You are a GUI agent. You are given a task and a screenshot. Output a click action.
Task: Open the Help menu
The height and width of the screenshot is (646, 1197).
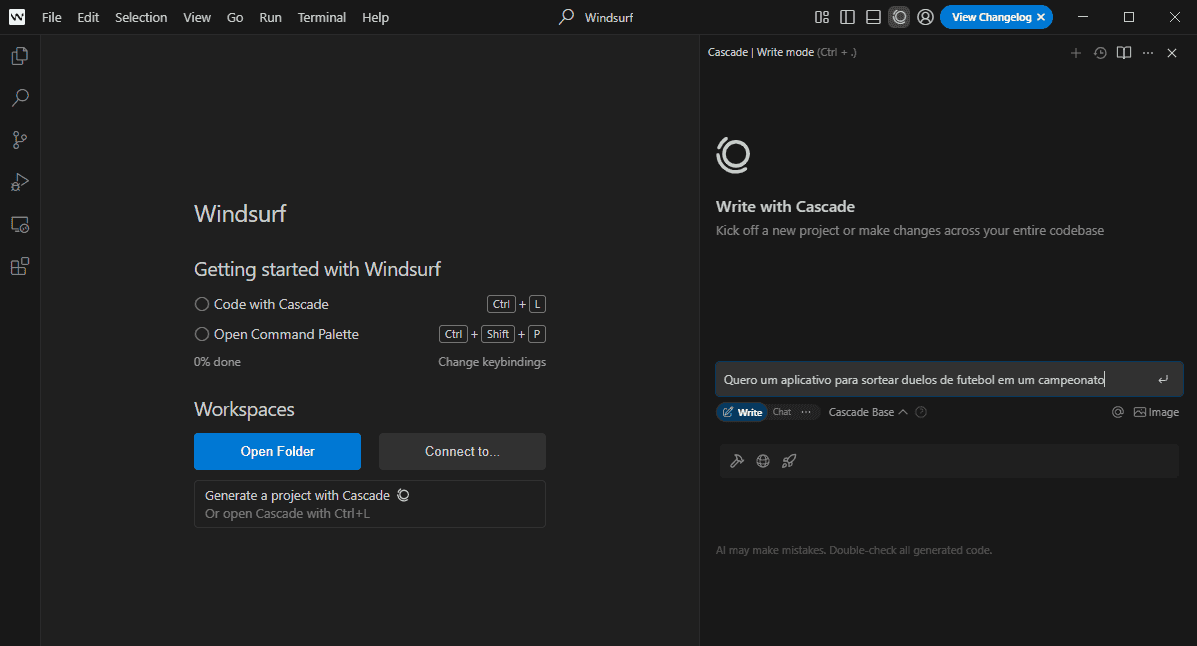tap(375, 17)
